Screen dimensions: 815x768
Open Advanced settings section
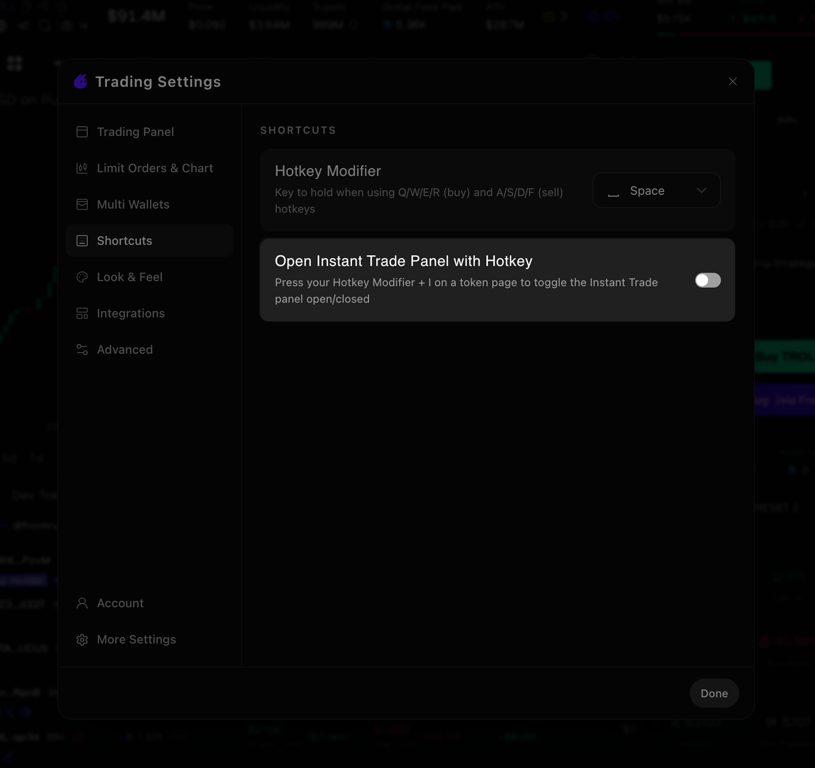click(x=150, y=350)
